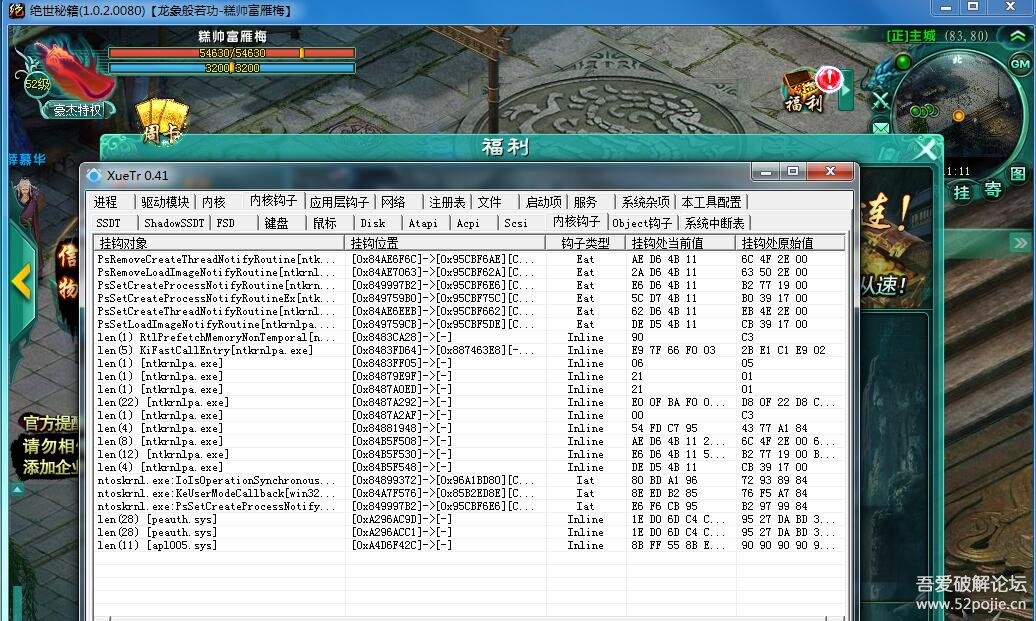Select the IoIsOperationSynchronous Iat row
Viewport: 1036px width, 621px height.
pyautogui.click(x=469, y=480)
